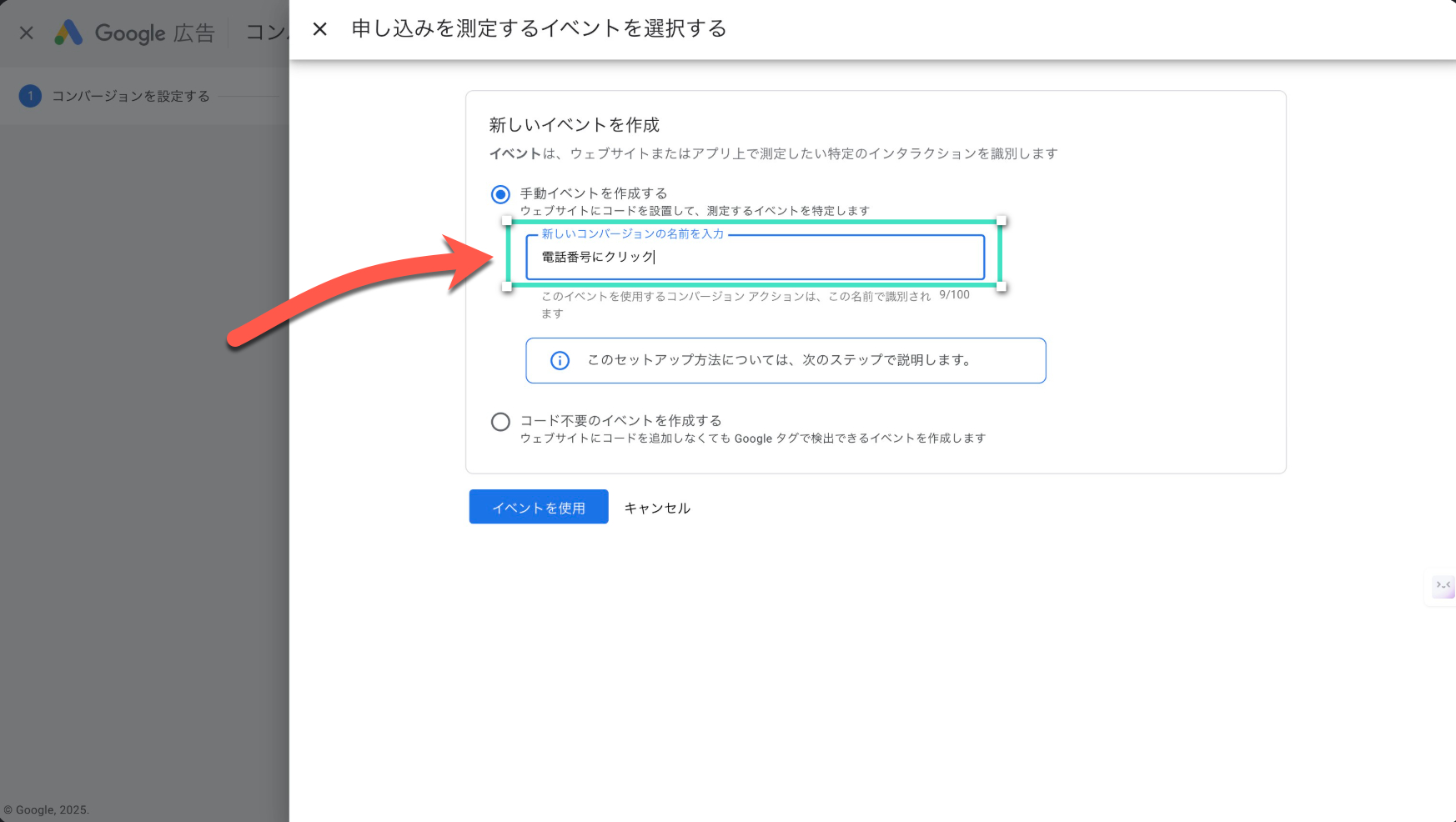Click the キャンセル button
This screenshot has height=822, width=1456.
657,508
